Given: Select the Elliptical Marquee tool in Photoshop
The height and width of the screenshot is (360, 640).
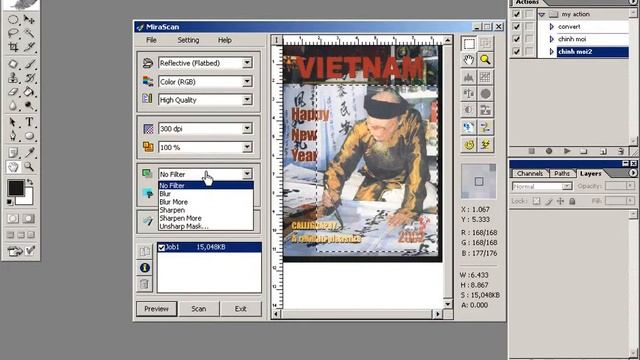Looking at the screenshot, I should click(x=13, y=19).
